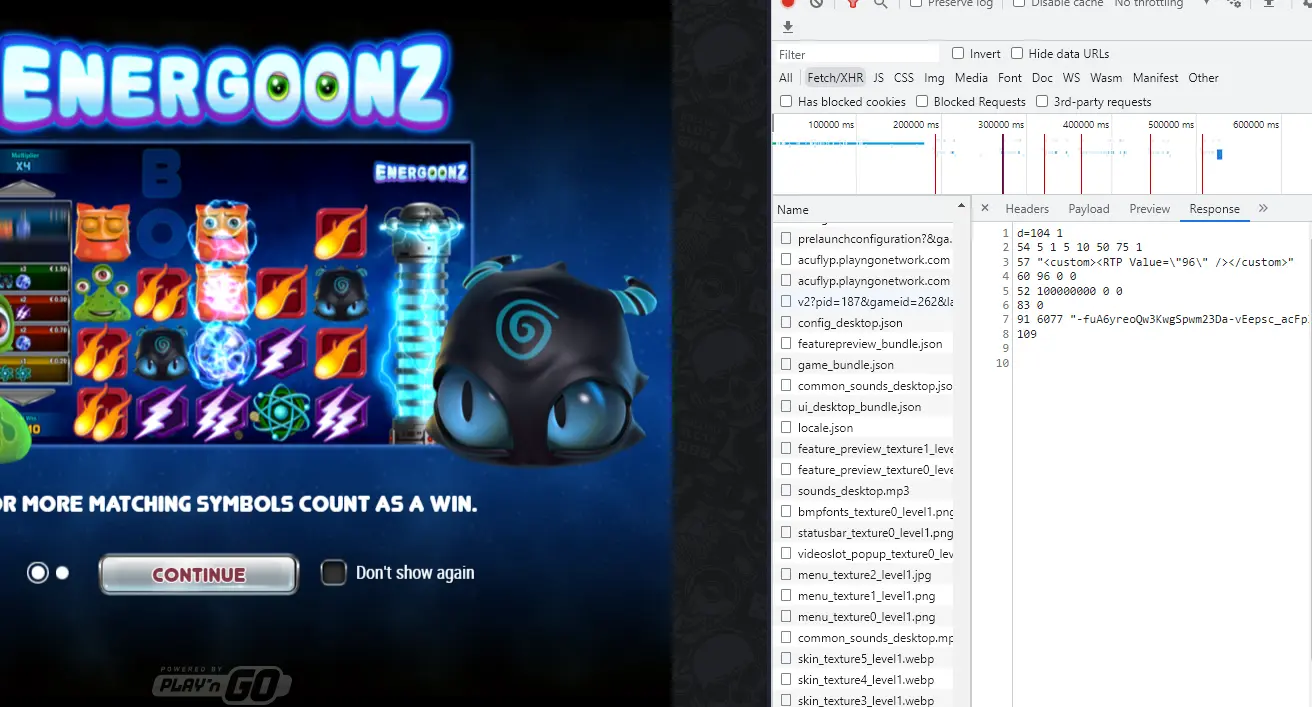Clear the network log
Viewport: 1312px width, 707px height.
(x=816, y=3)
